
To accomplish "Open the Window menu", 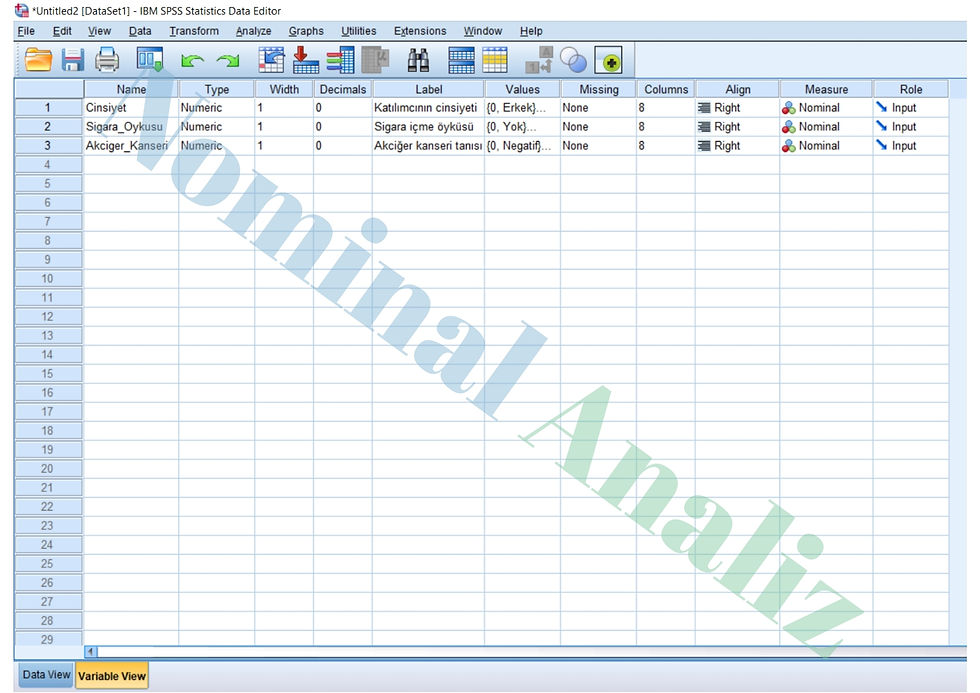I will pyautogui.click(x=482, y=31).
